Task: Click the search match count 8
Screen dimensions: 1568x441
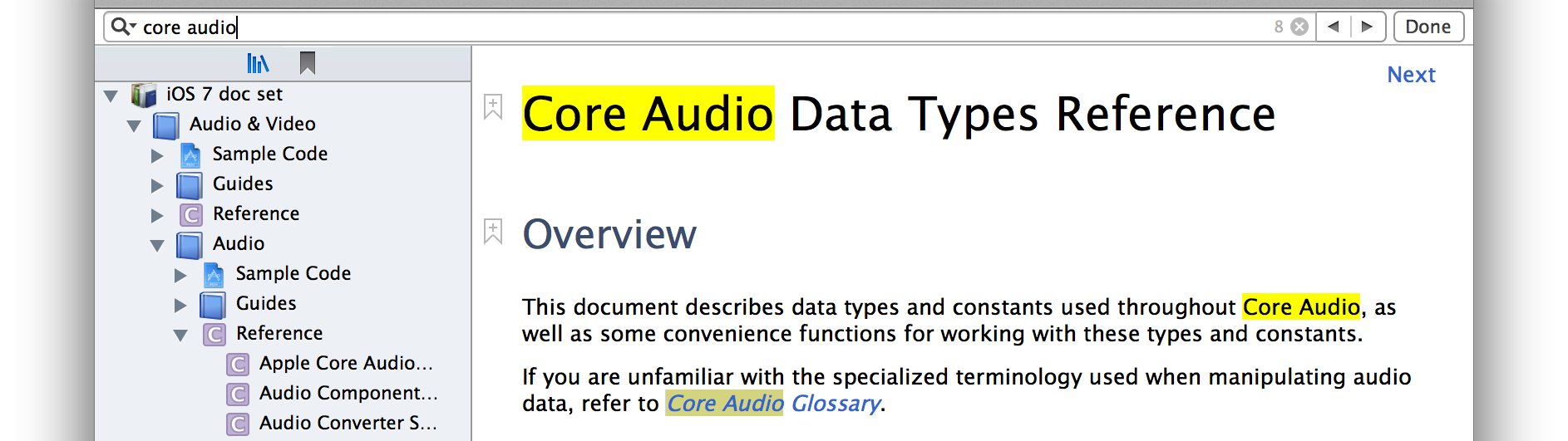Action: (1279, 27)
